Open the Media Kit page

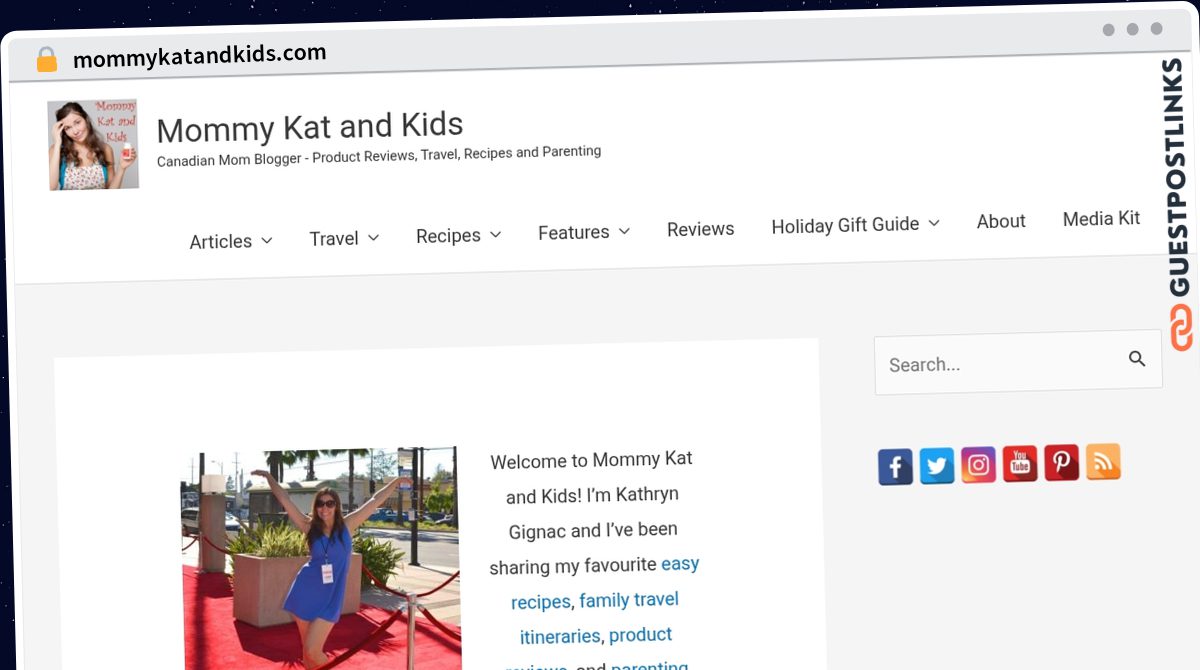1101,218
